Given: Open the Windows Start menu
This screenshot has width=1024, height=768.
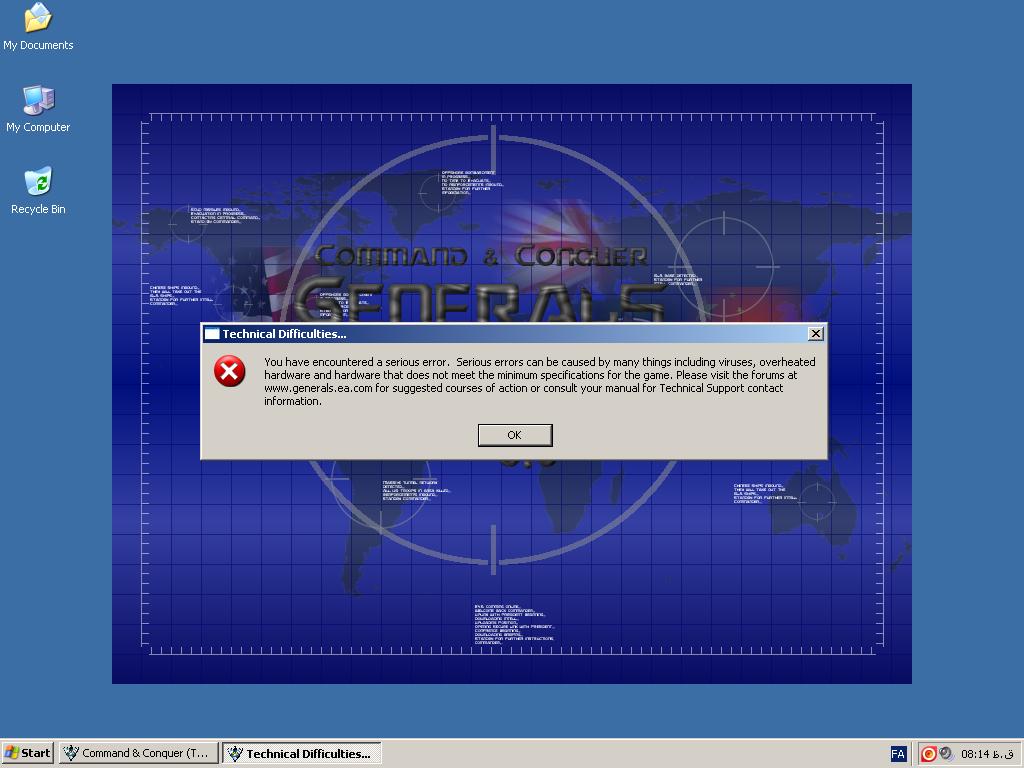Looking at the screenshot, I should pyautogui.click(x=28, y=753).
